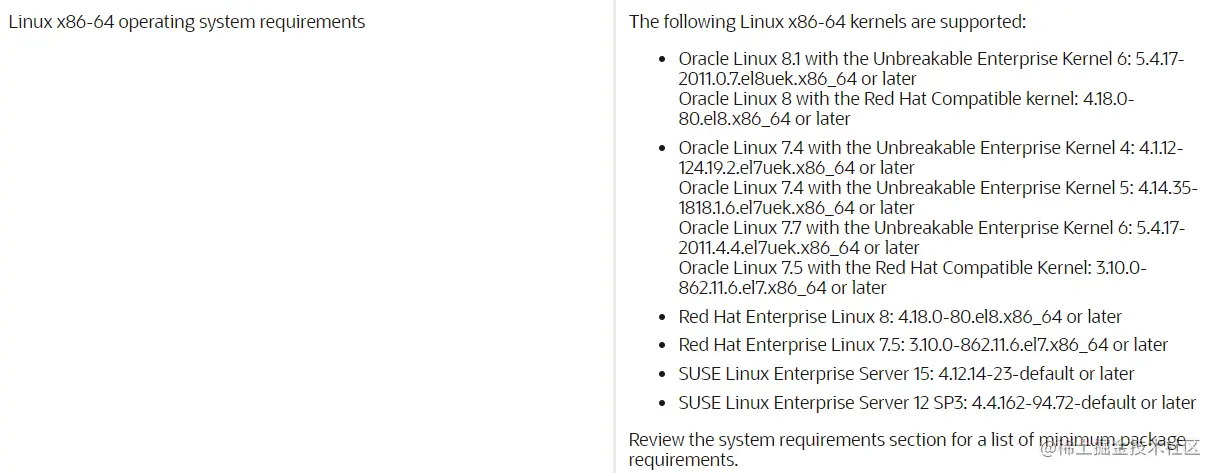
Task: Click the Oracle Linux 7.5 Red Hat Compatible line
Action: pyautogui.click(x=912, y=268)
